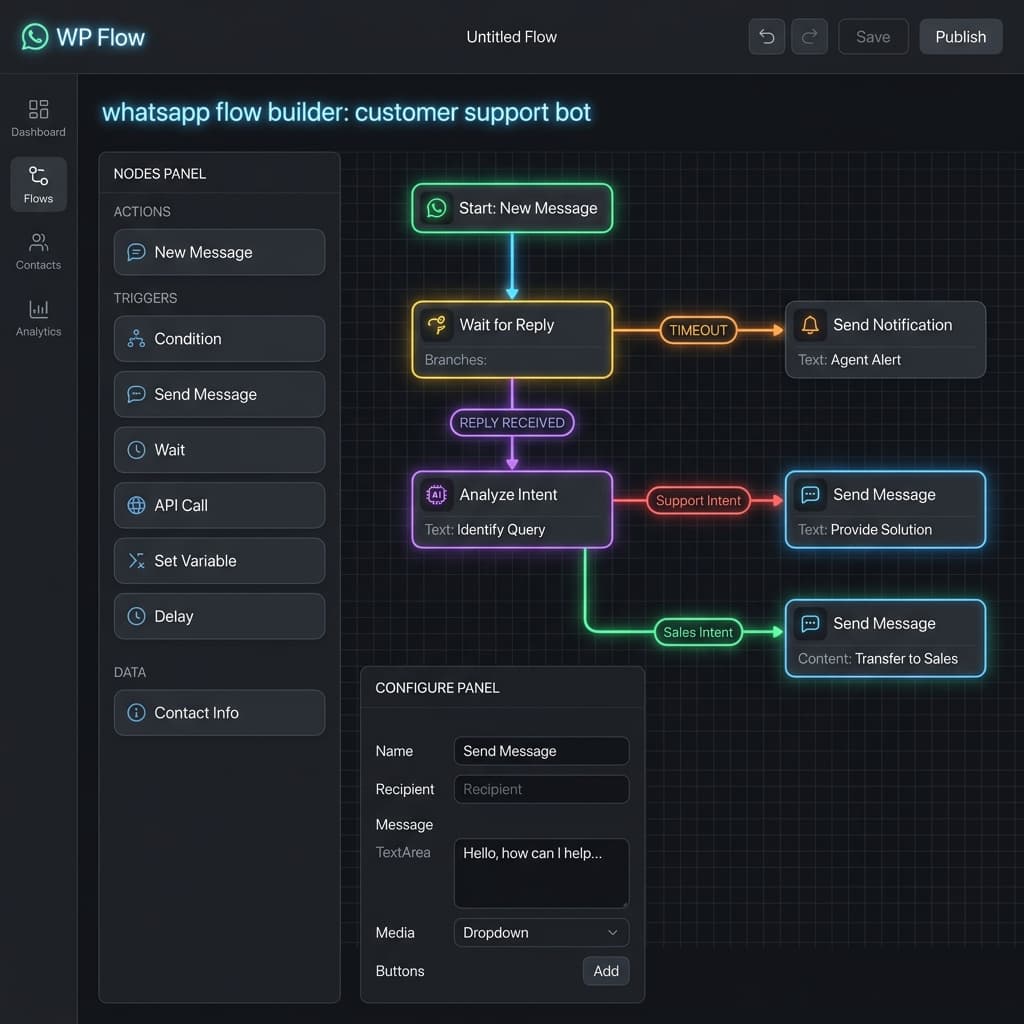Select the Contact Info data node
Viewport: 1024px width, 1024px height.
(219, 712)
